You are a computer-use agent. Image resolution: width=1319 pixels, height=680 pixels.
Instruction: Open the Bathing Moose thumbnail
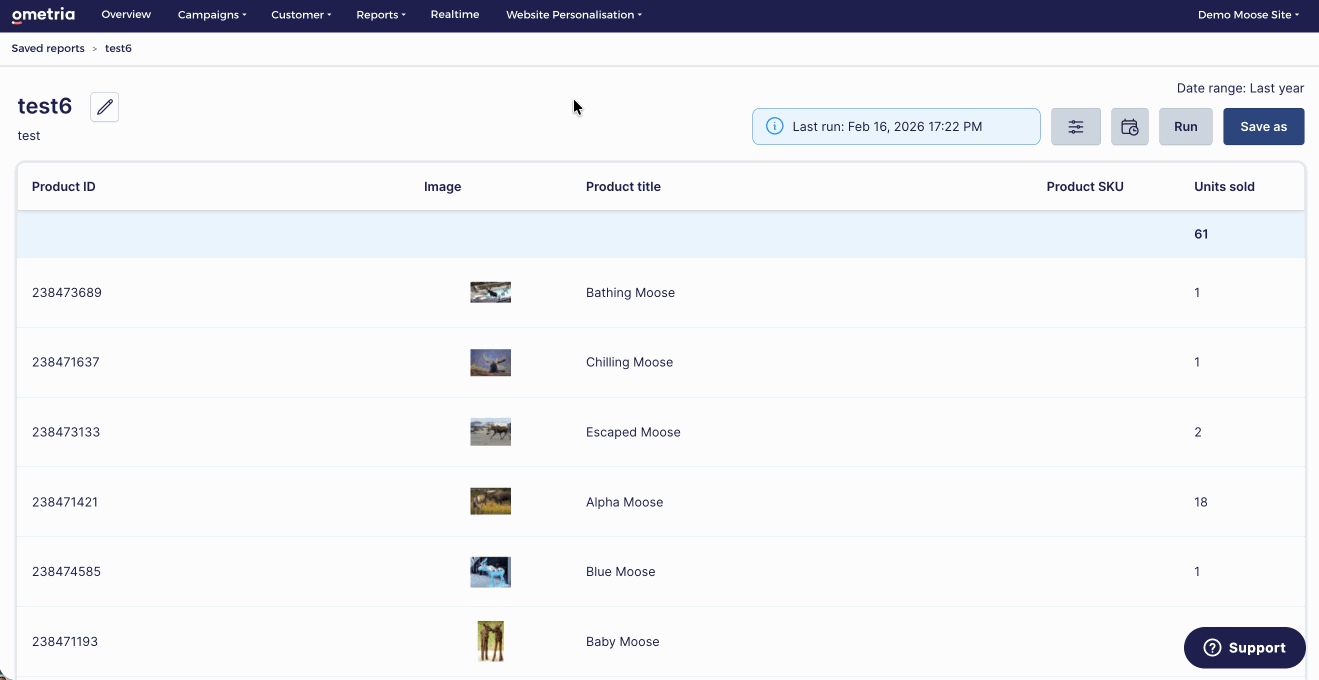pos(491,292)
